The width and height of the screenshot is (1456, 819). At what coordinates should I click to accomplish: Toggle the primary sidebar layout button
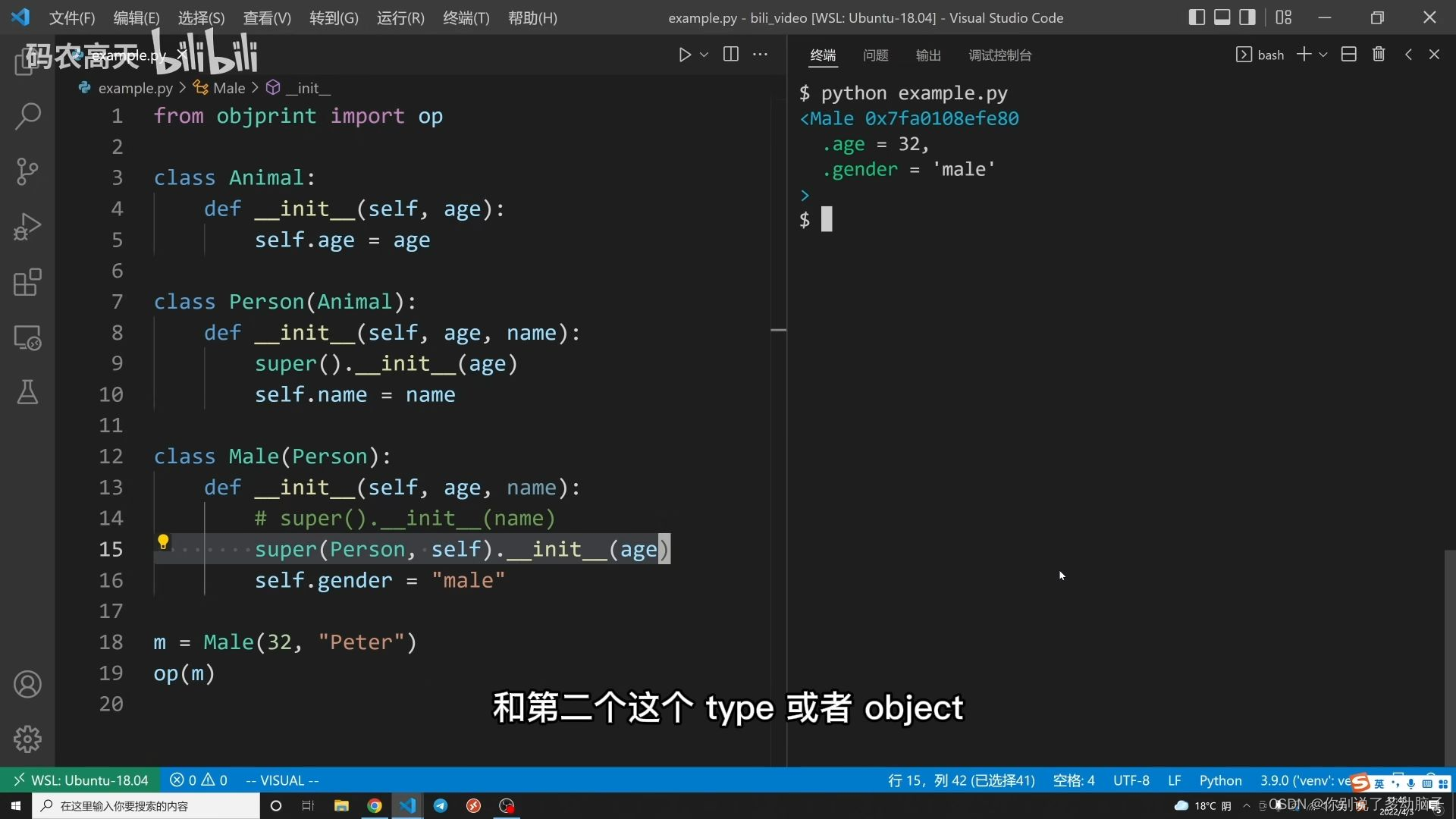1197,17
